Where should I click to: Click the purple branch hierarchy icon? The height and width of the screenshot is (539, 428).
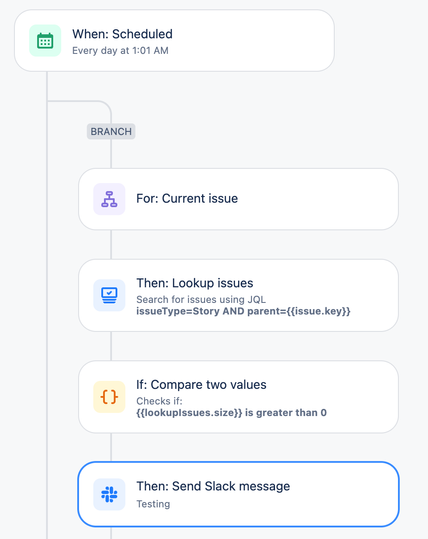[109, 199]
